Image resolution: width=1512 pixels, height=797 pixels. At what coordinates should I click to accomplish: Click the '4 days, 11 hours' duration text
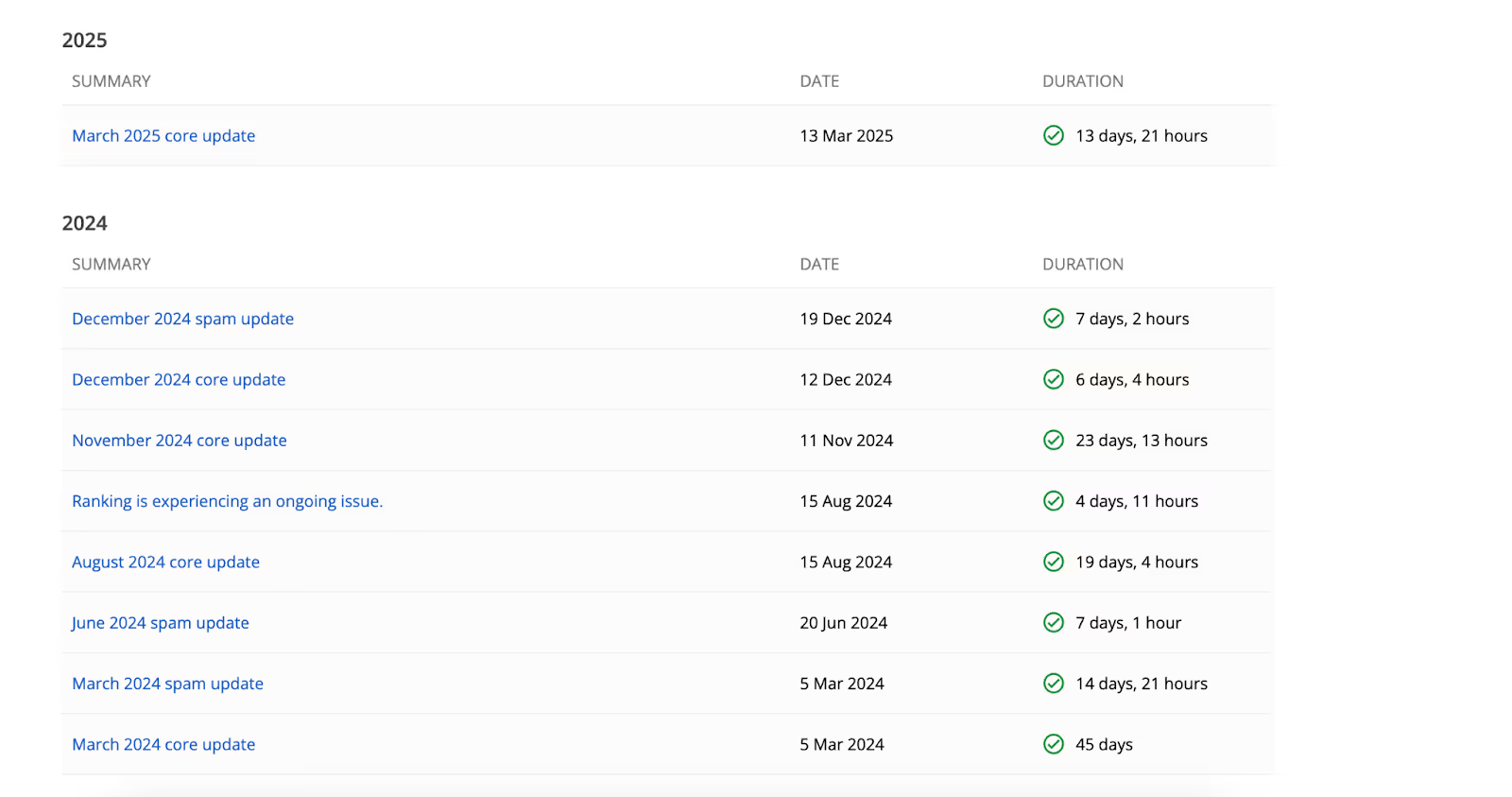1137,501
